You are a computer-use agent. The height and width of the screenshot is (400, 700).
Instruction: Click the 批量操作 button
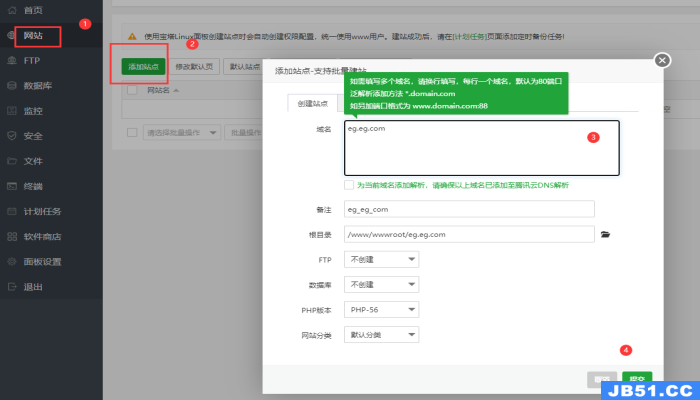[x=245, y=133]
